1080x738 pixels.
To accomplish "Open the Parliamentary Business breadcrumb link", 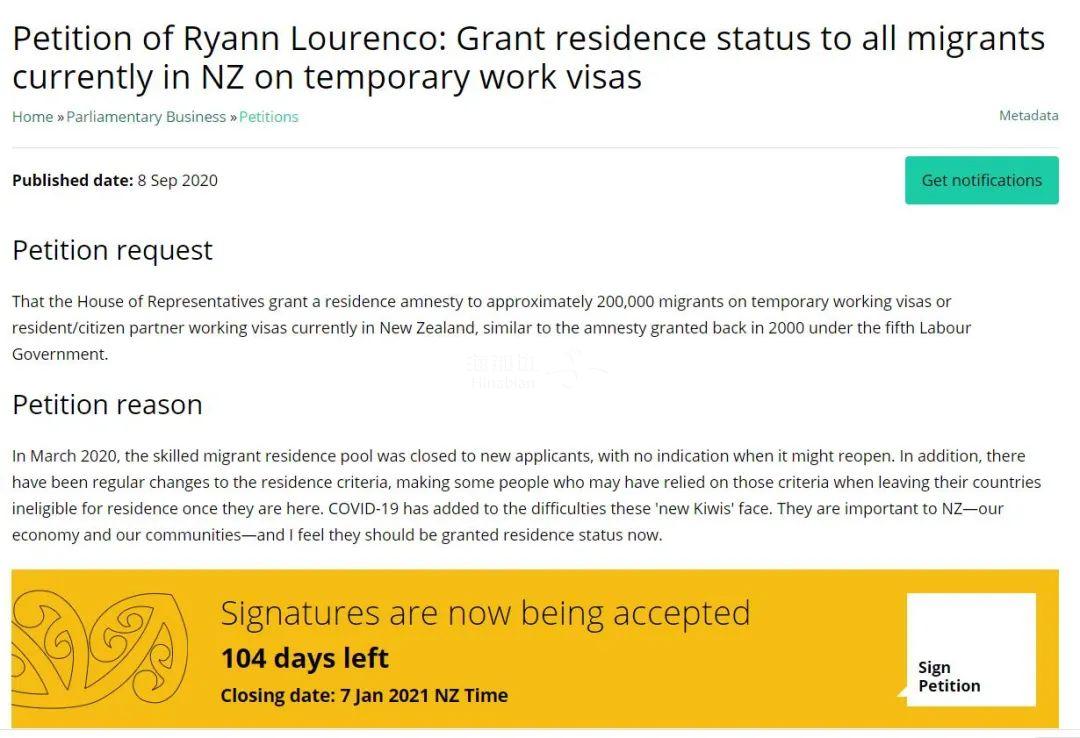I will coord(146,116).
